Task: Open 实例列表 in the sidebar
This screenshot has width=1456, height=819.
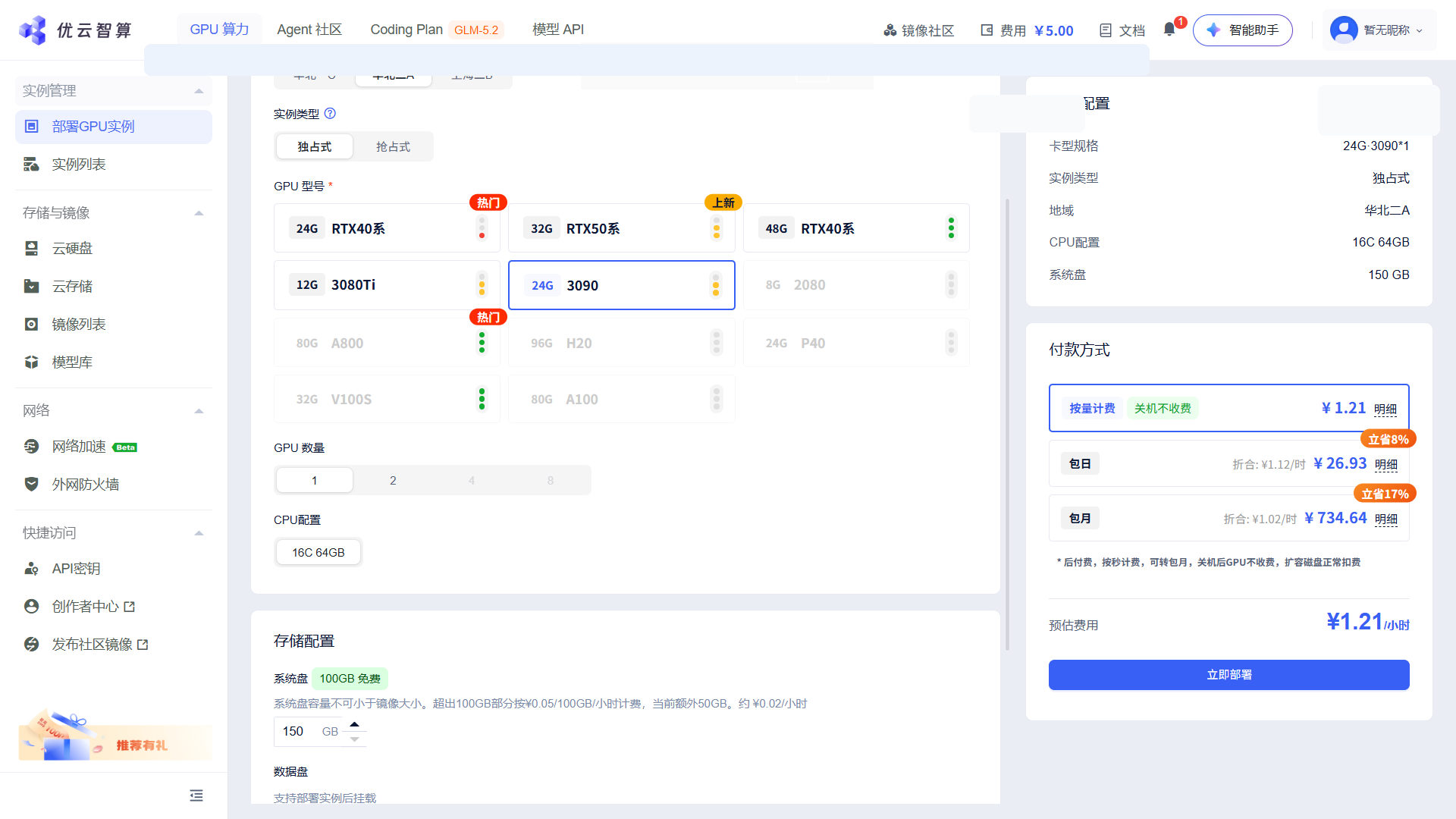Action: click(x=114, y=165)
